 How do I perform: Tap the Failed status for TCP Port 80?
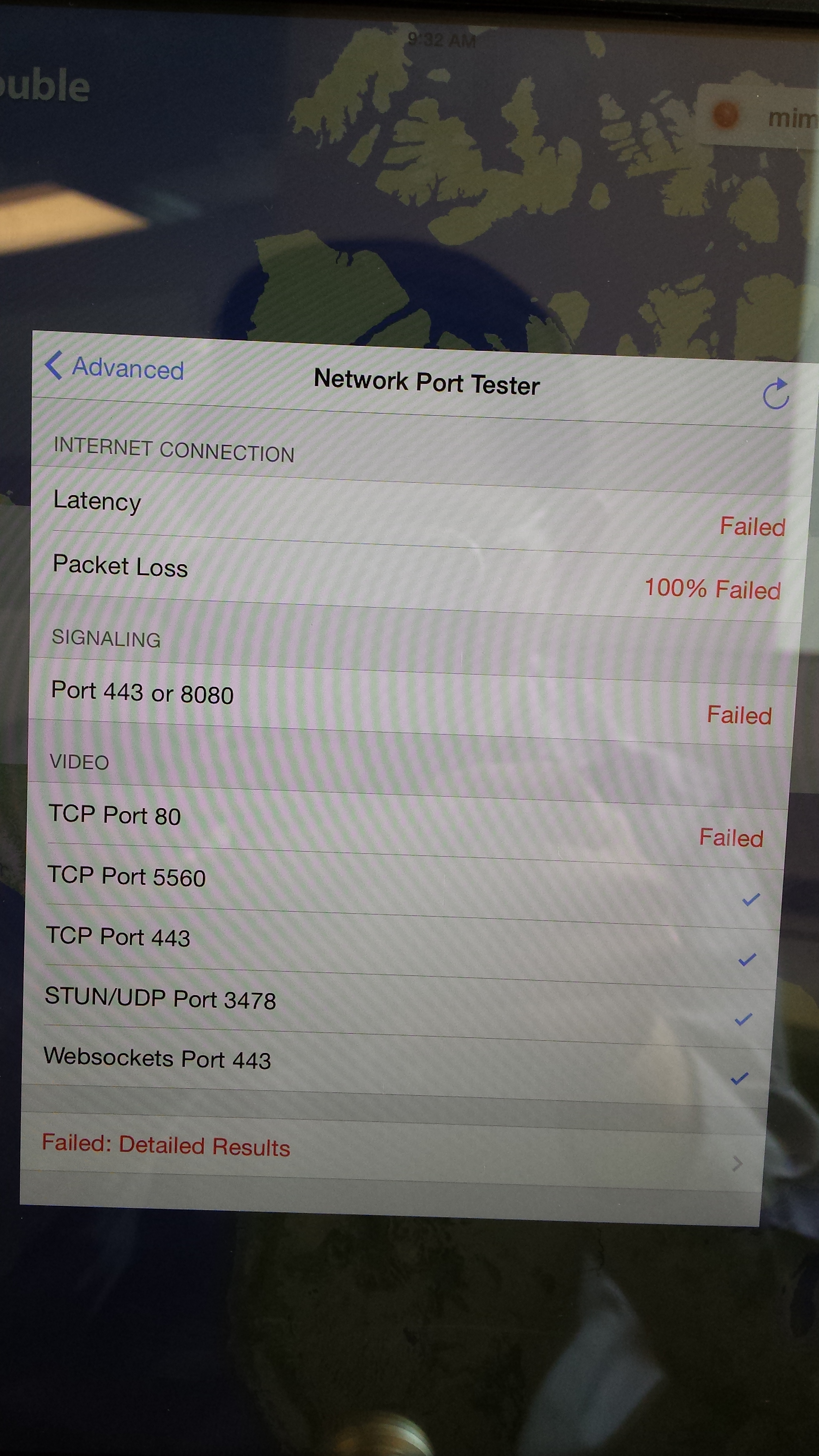click(732, 838)
